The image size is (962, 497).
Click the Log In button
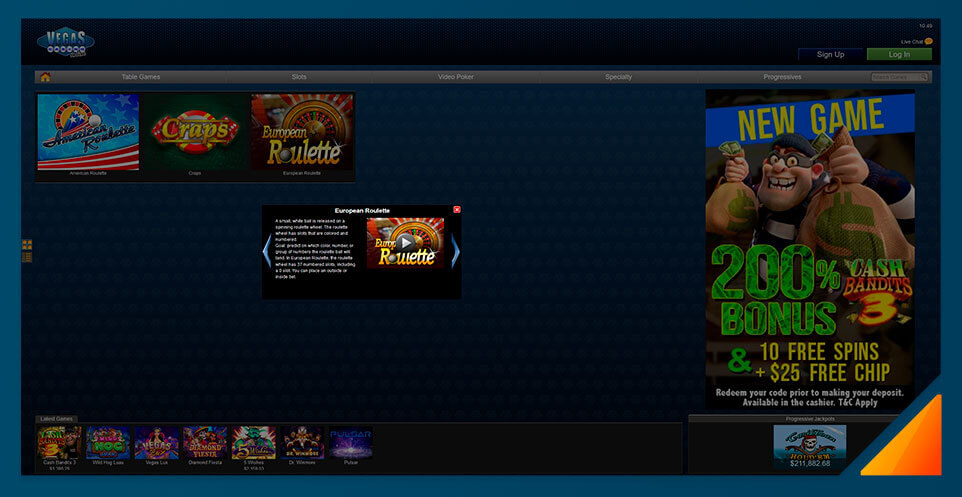tap(899, 55)
